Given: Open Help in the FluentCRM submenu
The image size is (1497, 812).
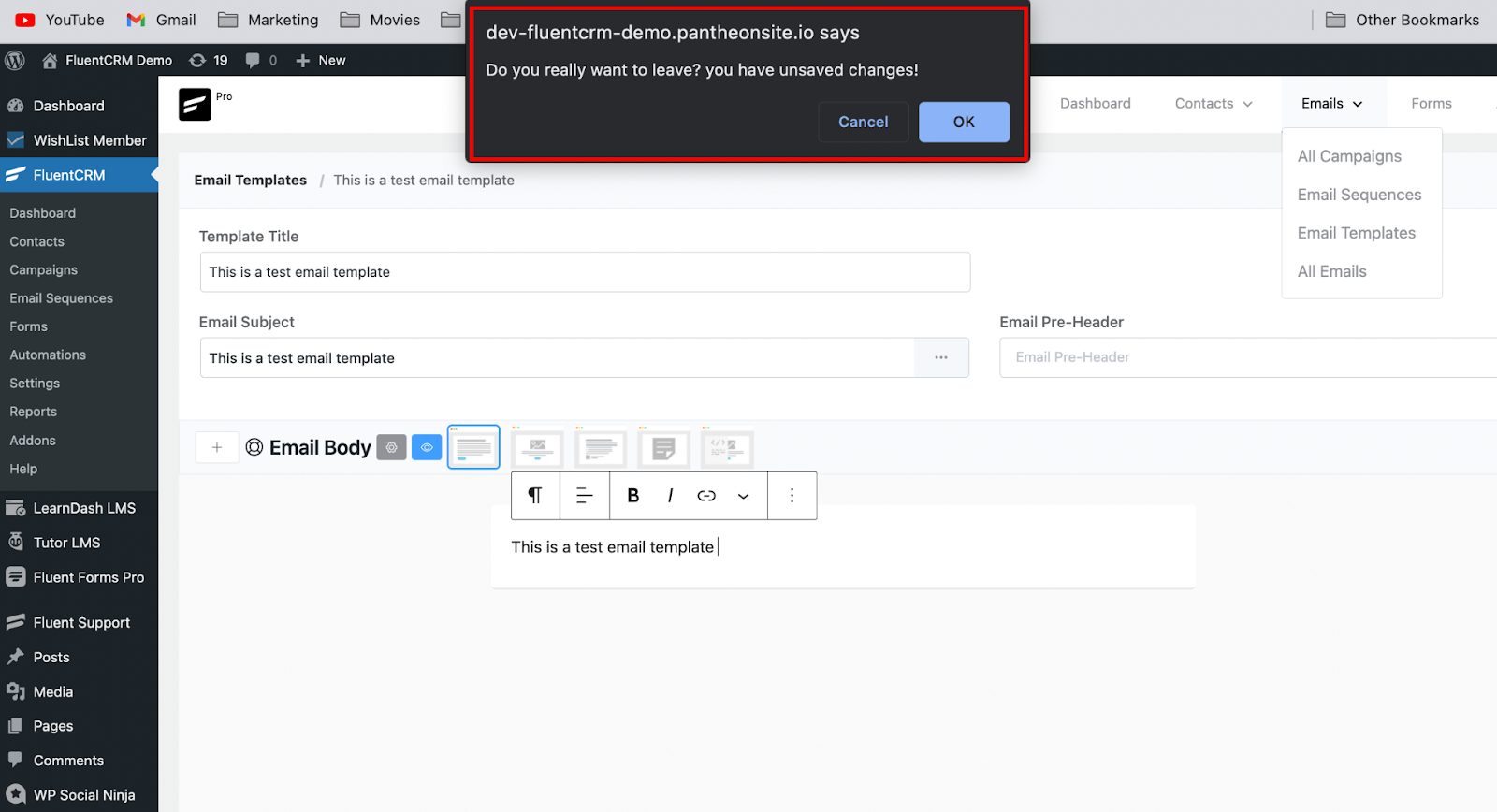Looking at the screenshot, I should 23,469.
